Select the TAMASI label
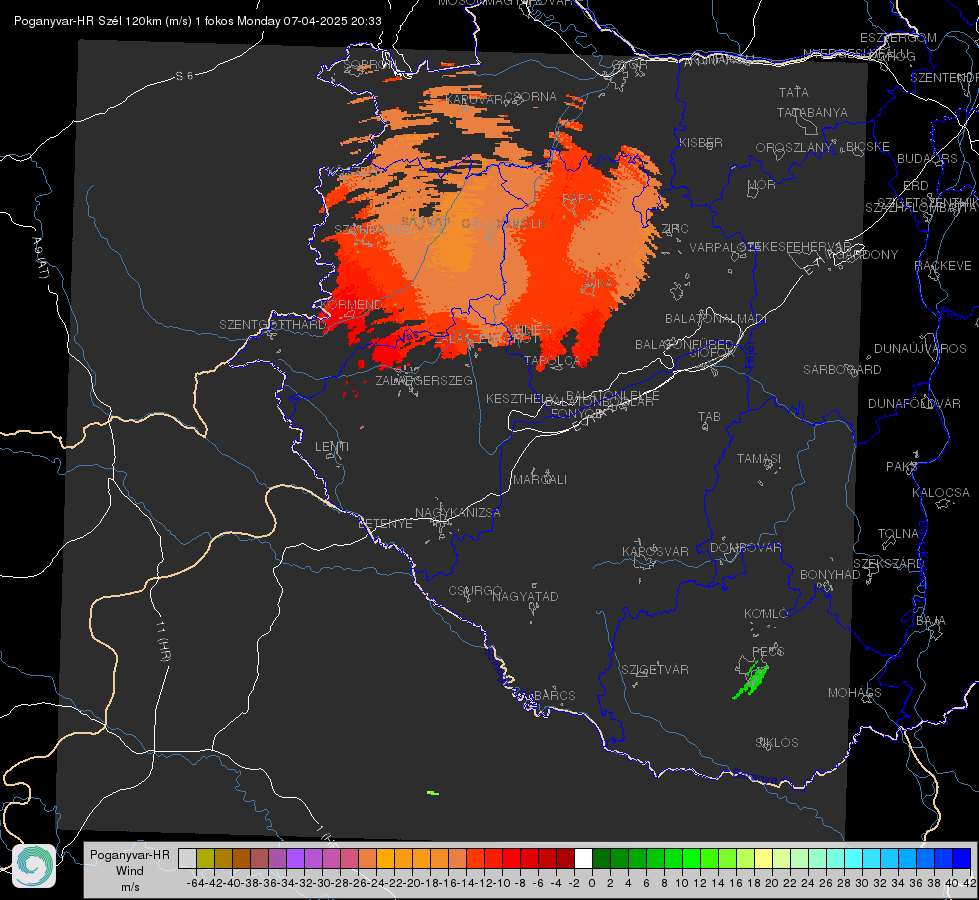 tap(759, 458)
